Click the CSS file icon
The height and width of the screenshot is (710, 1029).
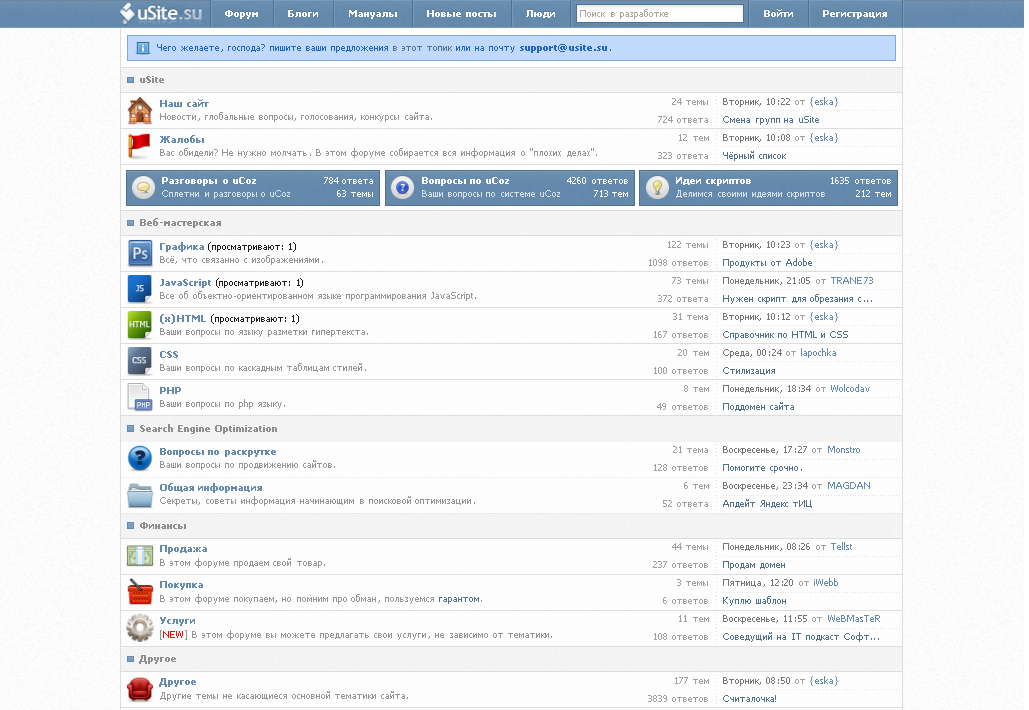140,361
